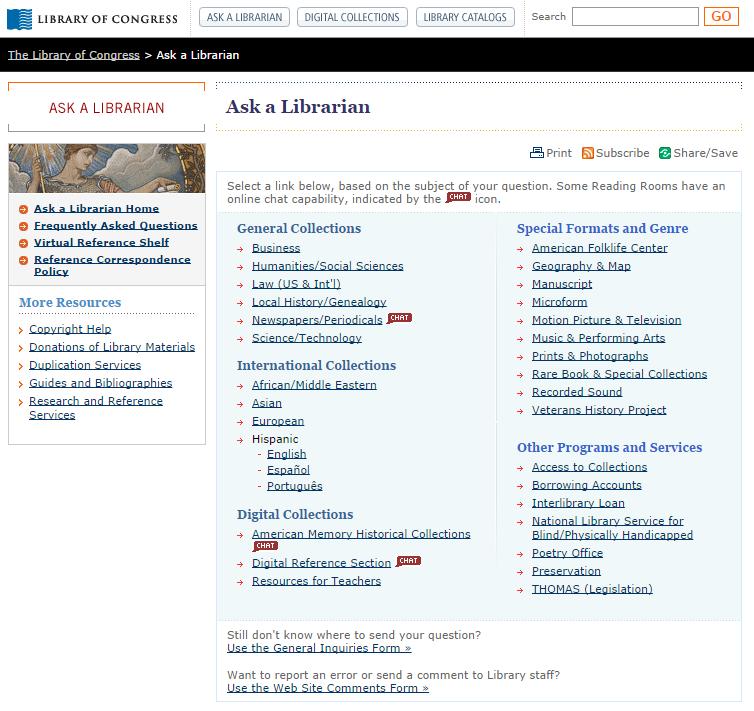Click orange arrow bullet beside Ask a Librarian Home
The width and height of the screenshot is (754, 711).
23,209
